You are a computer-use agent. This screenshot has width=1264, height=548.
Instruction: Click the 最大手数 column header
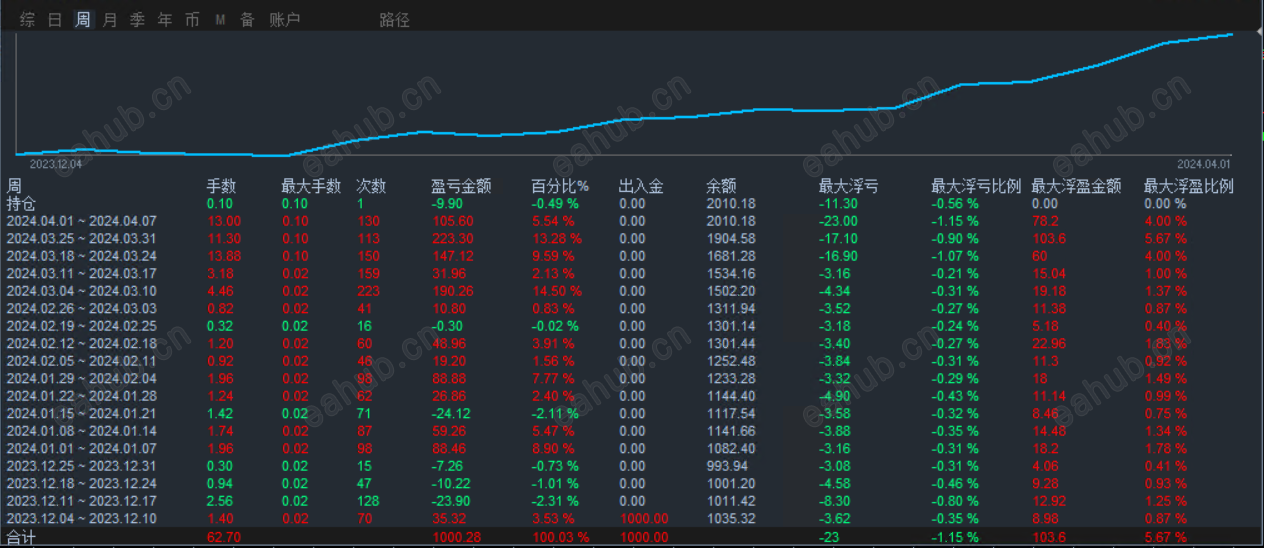tap(311, 186)
